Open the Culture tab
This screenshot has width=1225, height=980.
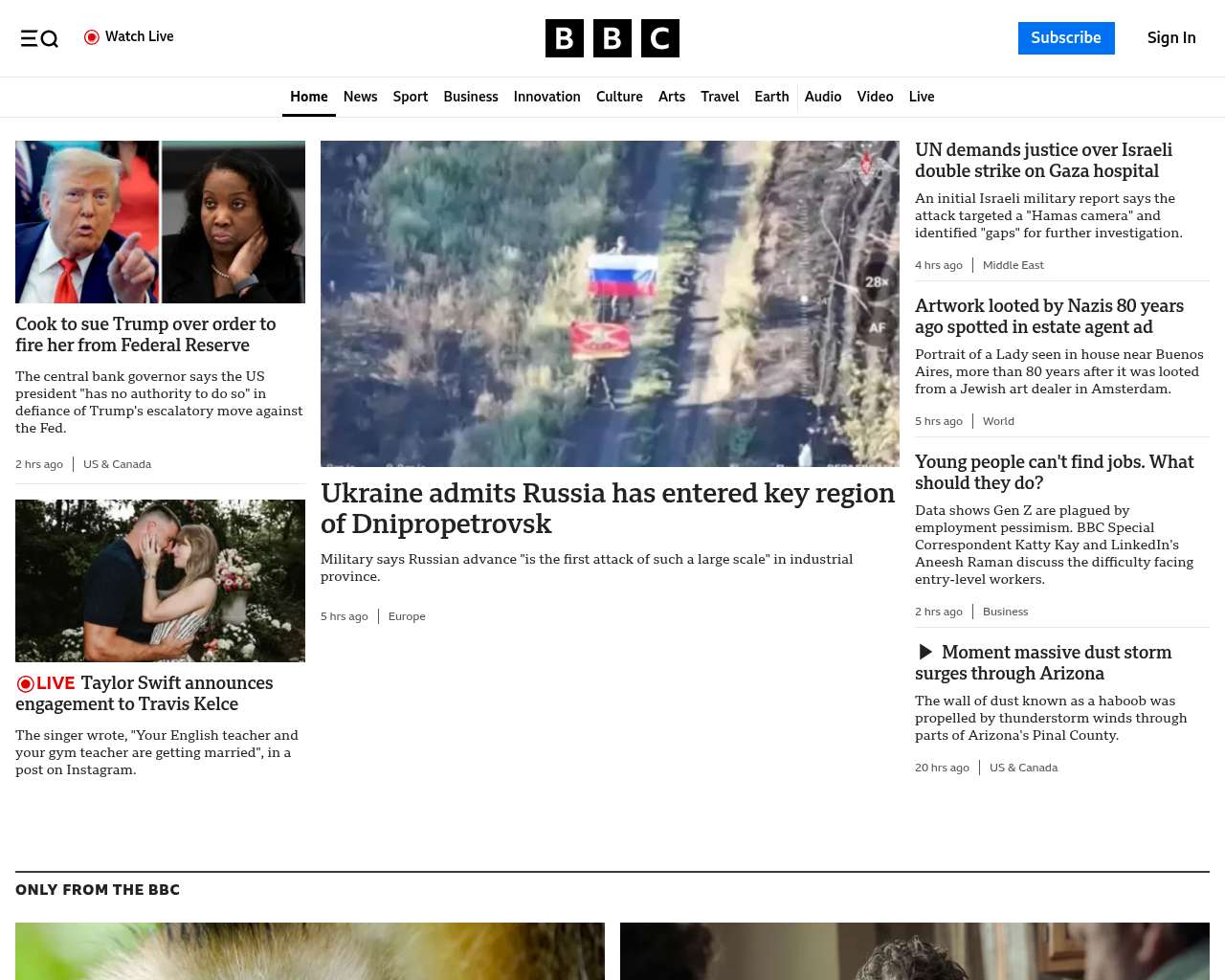pyautogui.click(x=619, y=97)
